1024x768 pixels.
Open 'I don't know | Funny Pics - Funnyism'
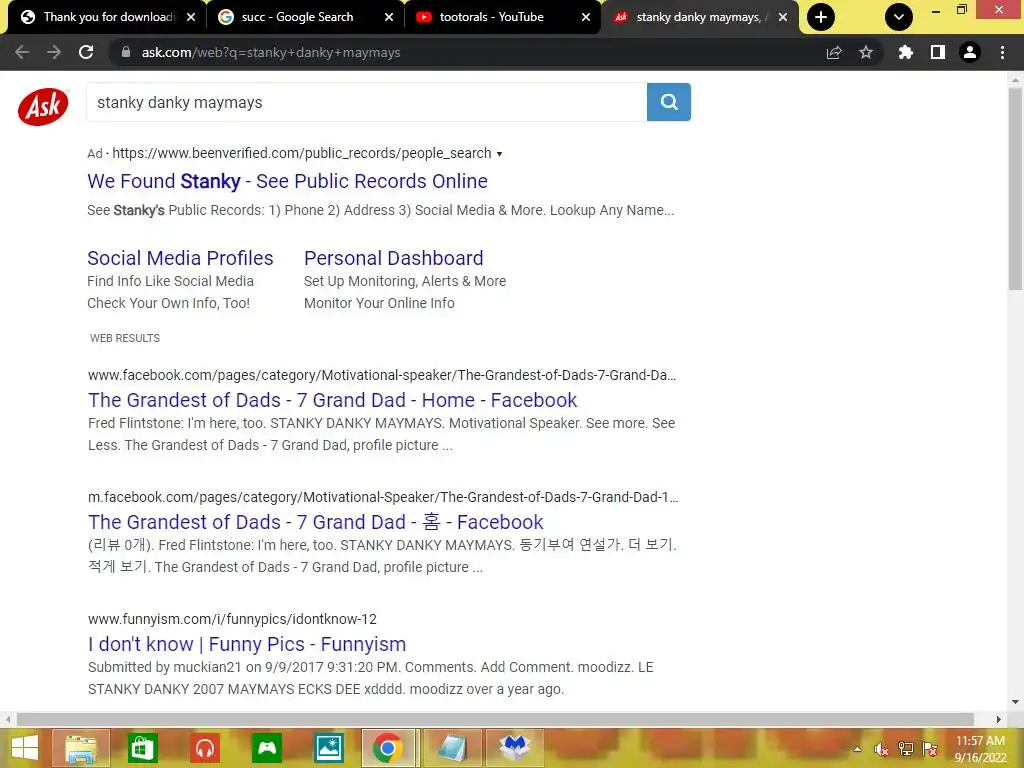(247, 644)
